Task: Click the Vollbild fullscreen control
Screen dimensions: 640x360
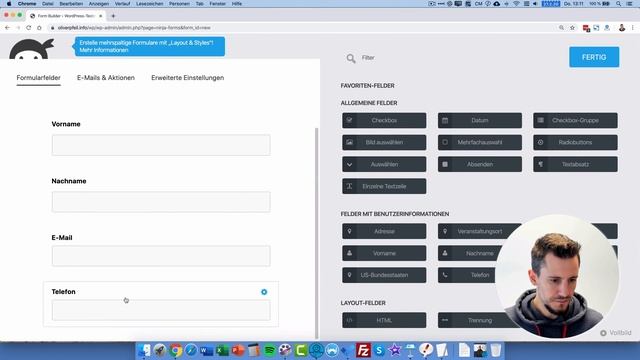Action: tap(616, 333)
